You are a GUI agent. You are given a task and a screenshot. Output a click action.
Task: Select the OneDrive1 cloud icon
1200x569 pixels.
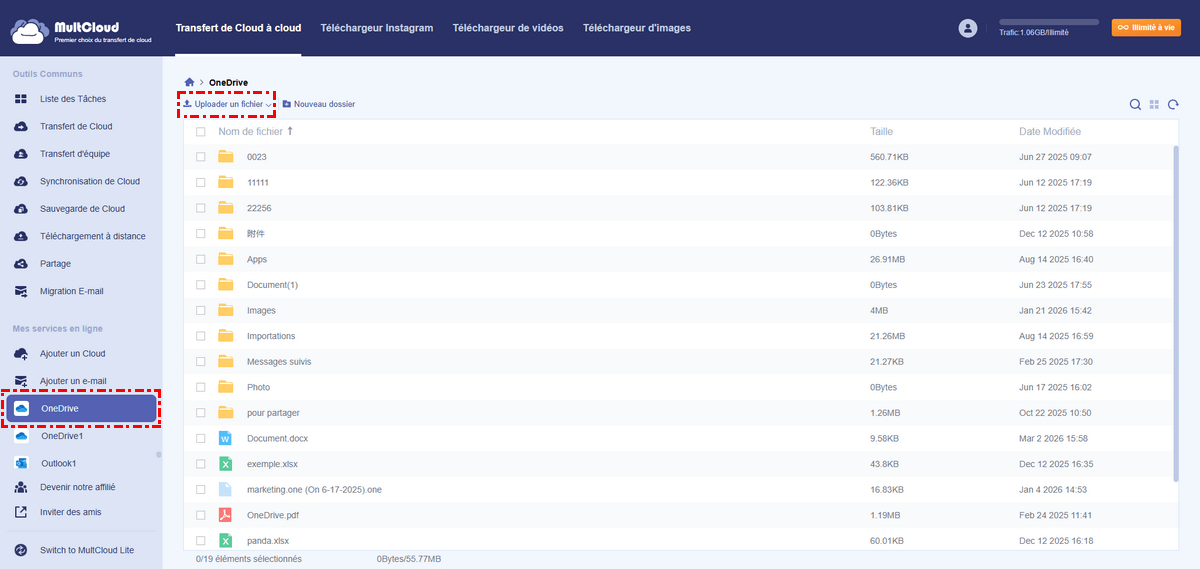click(21, 437)
